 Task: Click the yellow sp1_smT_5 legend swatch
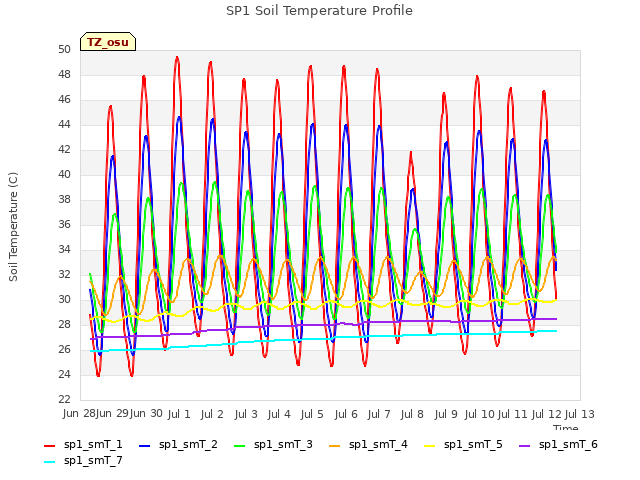[430, 446]
